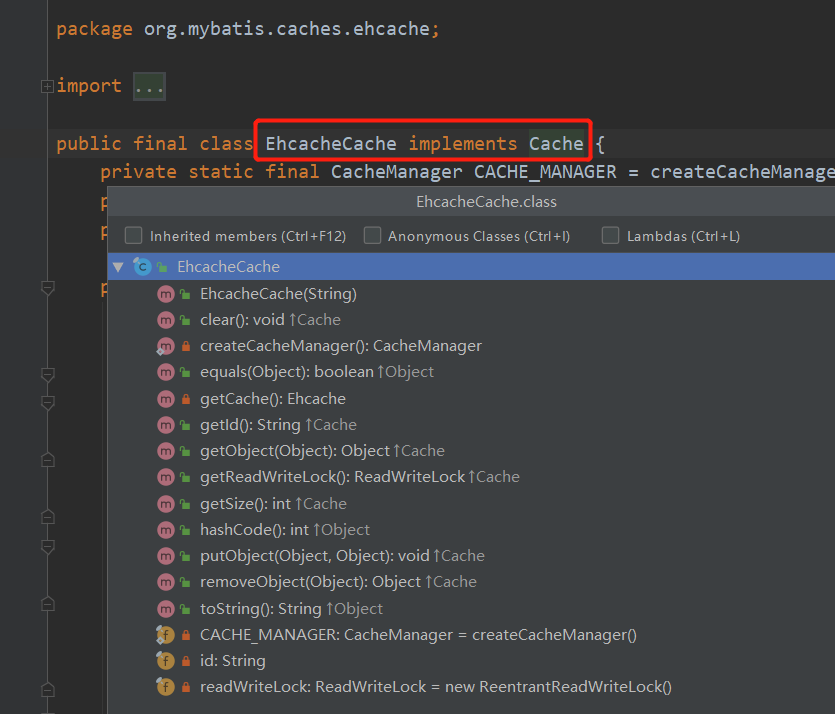Image resolution: width=835 pixels, height=714 pixels.
Task: Click the method icon beside getSize()
Action: pos(166,504)
